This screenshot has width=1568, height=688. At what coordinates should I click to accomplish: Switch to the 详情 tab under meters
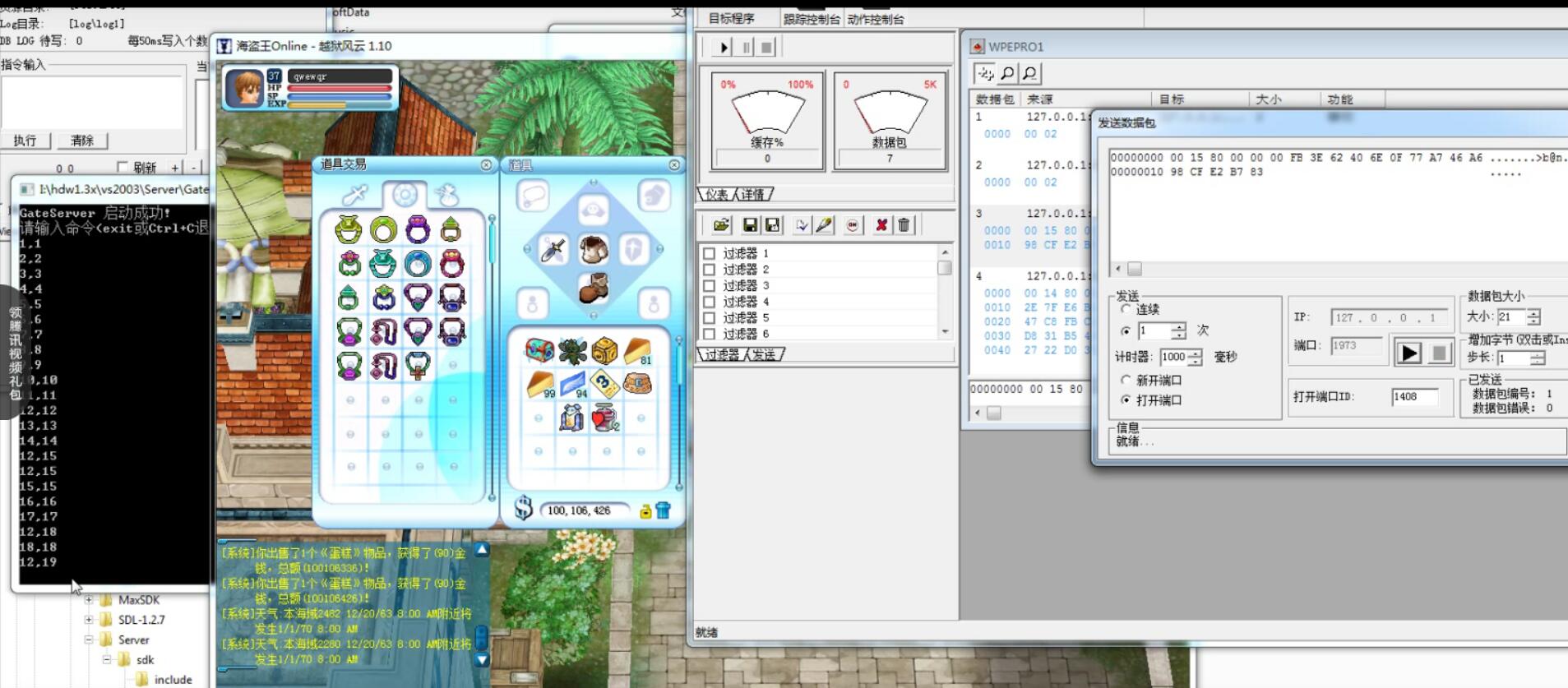(753, 195)
